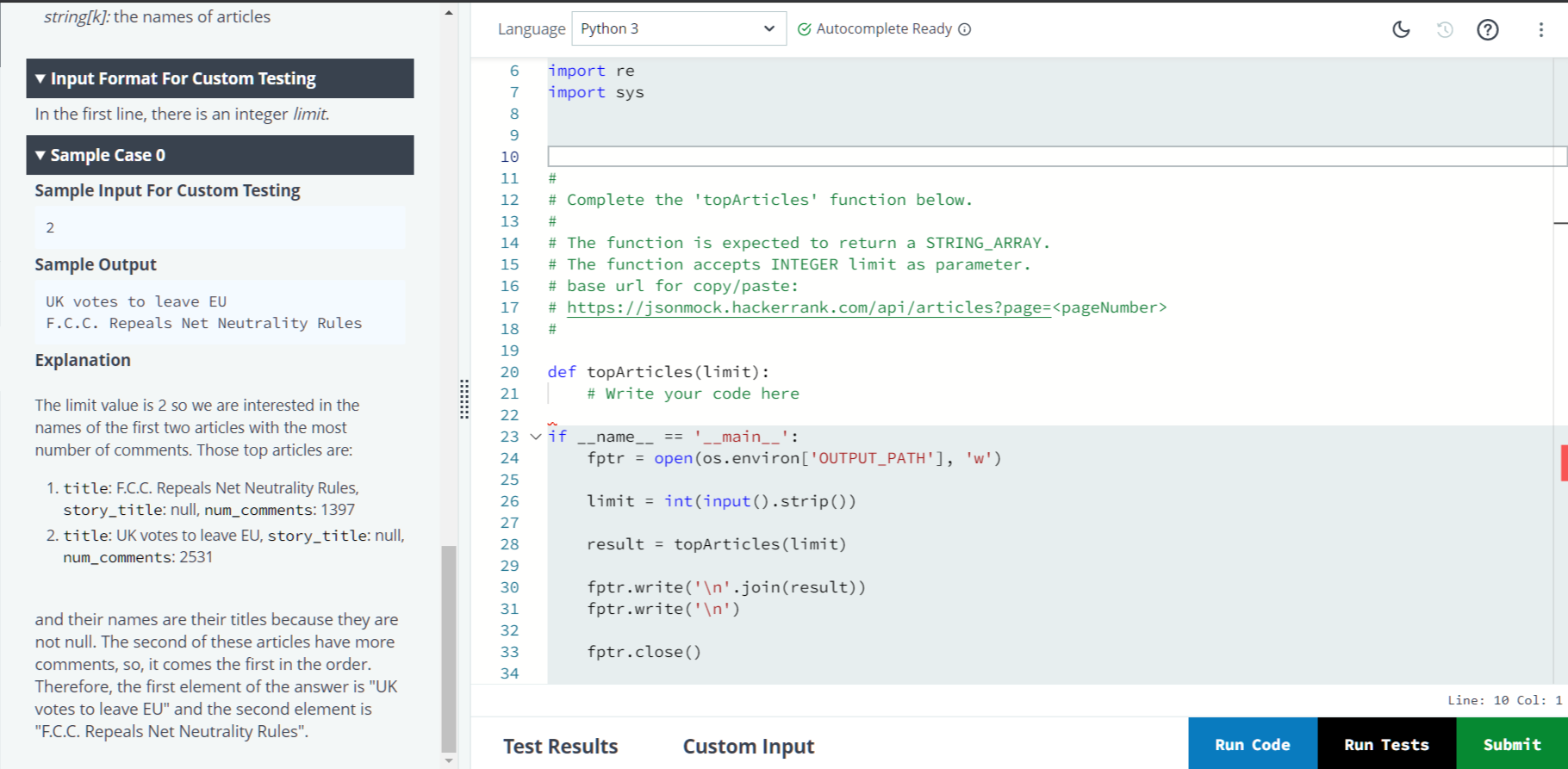Toggle dark mode moon icon

(x=1401, y=29)
